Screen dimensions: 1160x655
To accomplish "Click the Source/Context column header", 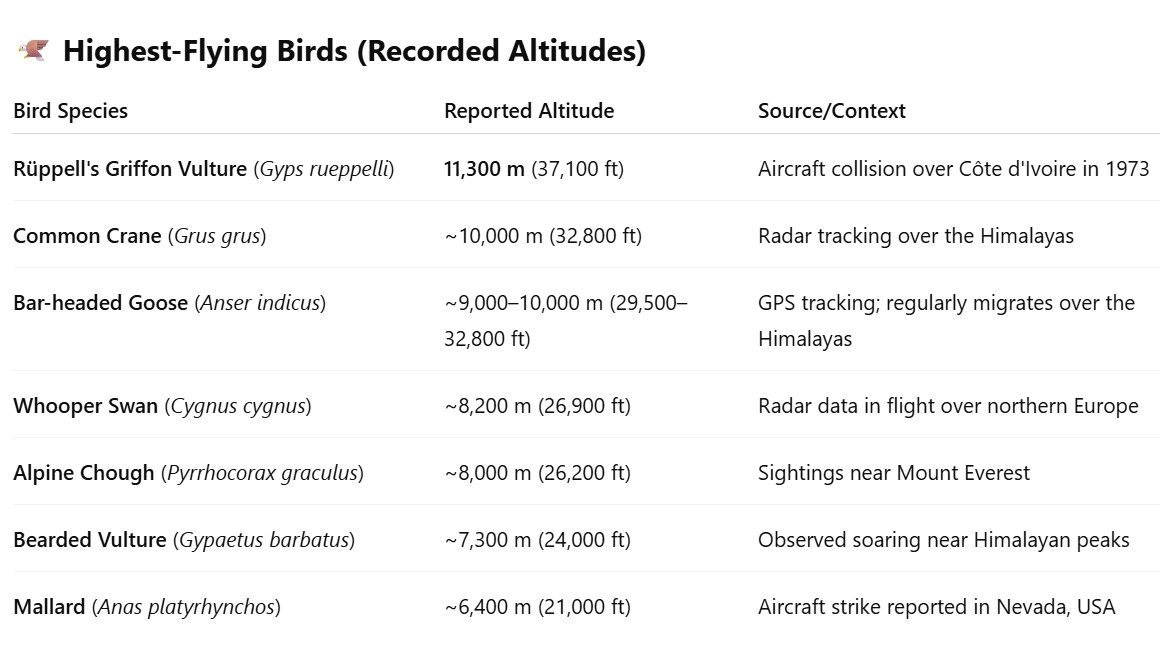I will tap(832, 111).
